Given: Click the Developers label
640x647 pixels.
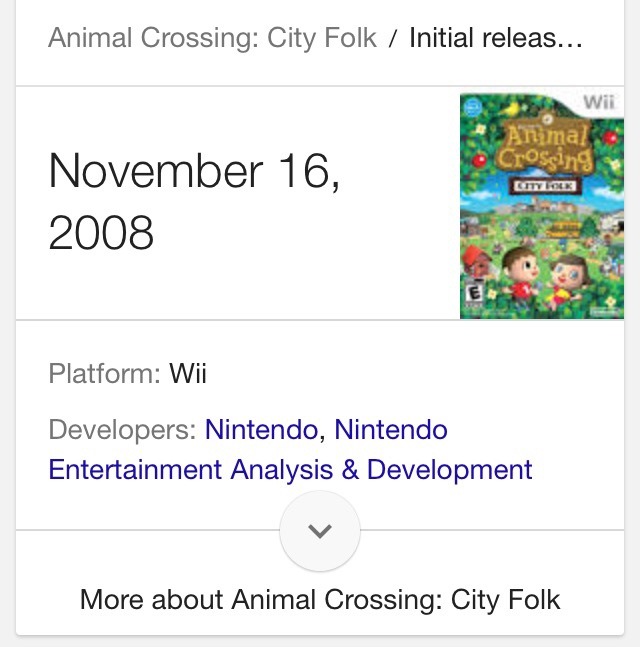Looking at the screenshot, I should click(x=122, y=430).
